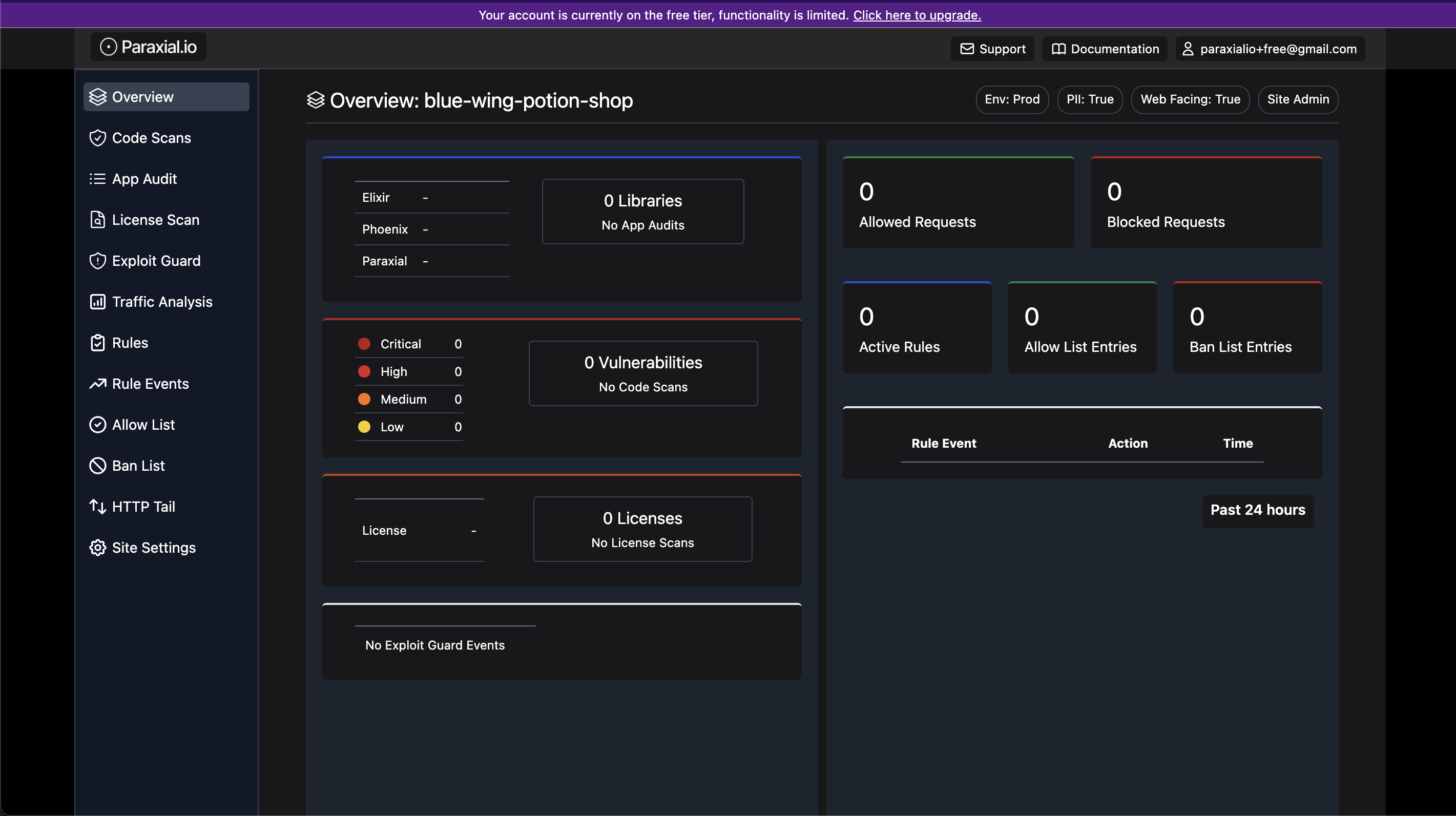This screenshot has width=1456, height=816.
Task: Click the HTTP Tail arrows icon
Action: click(x=97, y=507)
